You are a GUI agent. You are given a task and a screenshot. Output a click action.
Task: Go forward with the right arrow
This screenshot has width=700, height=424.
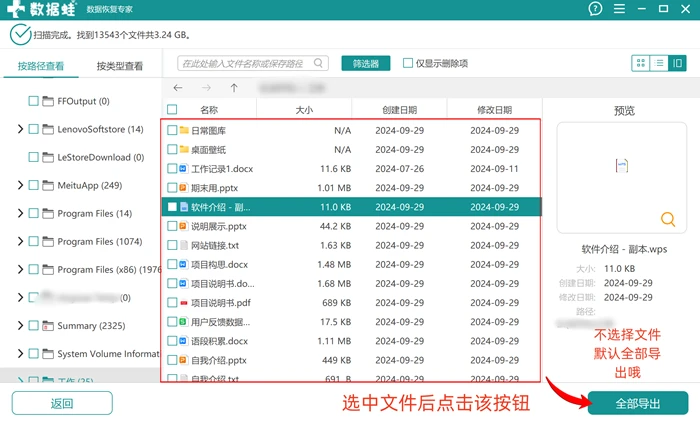(x=206, y=87)
